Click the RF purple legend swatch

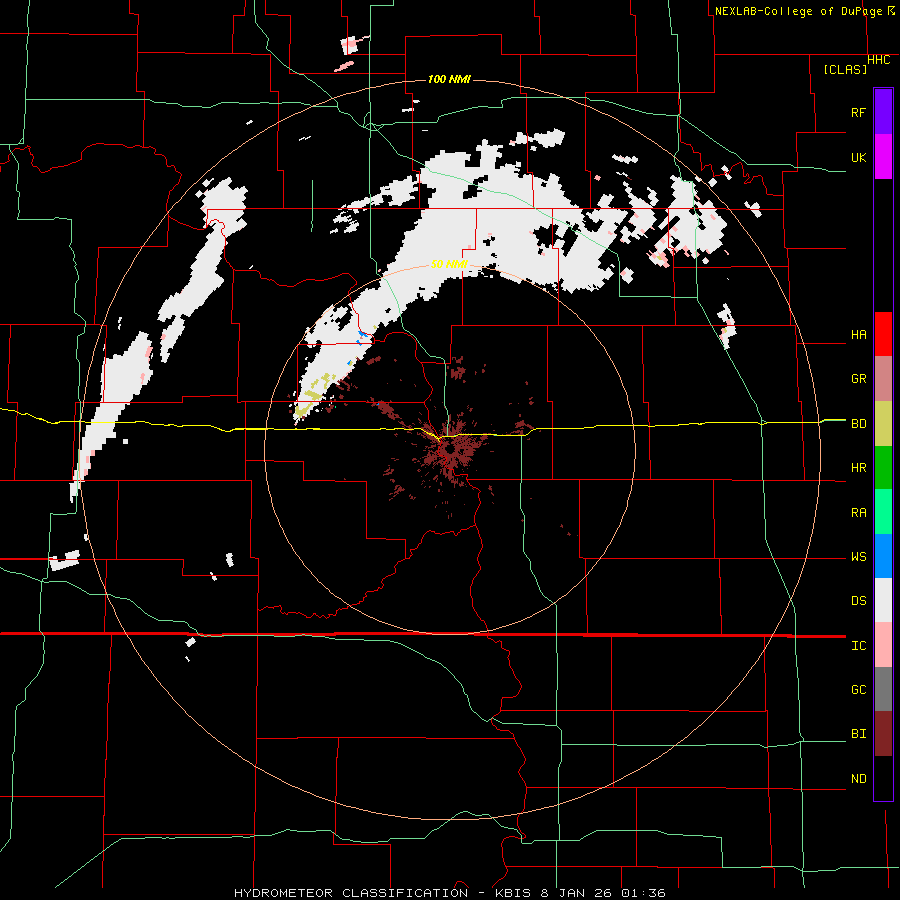(883, 111)
